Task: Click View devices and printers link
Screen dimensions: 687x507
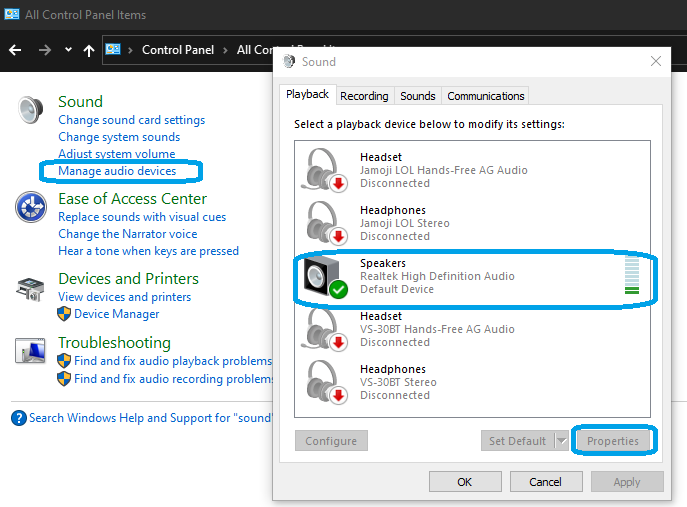Action: 124,297
